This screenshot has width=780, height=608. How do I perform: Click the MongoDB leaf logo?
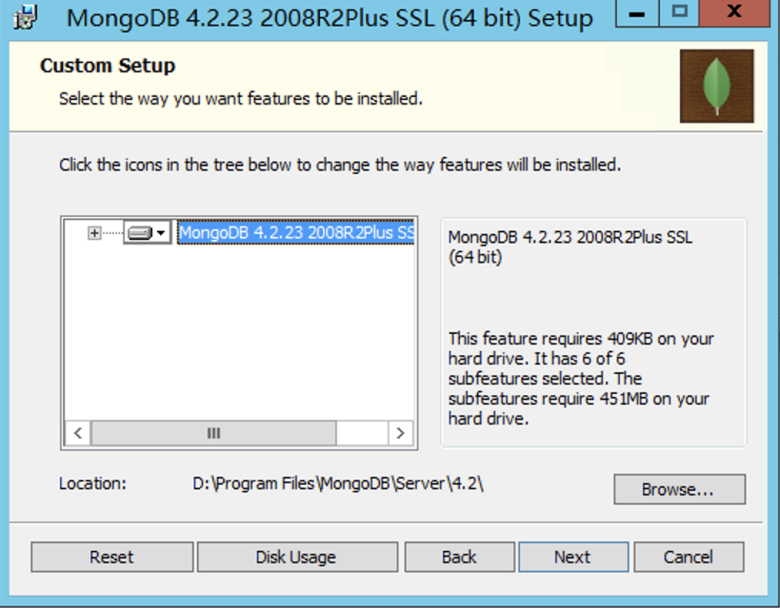pos(716,86)
